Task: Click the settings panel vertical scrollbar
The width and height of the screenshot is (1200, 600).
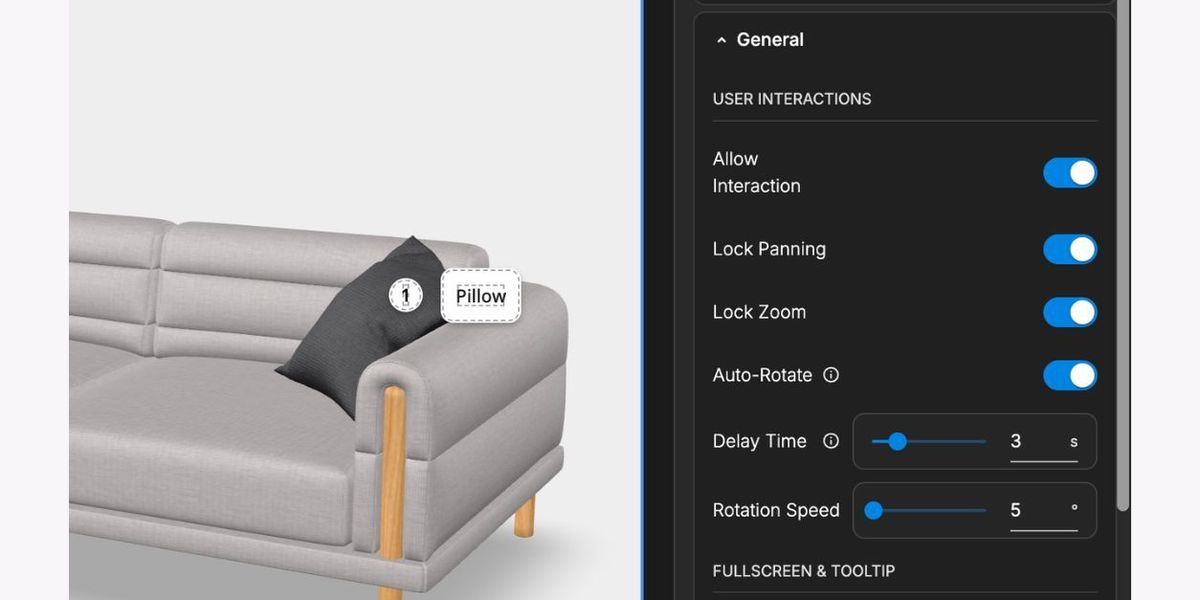Action: pos(1123,255)
